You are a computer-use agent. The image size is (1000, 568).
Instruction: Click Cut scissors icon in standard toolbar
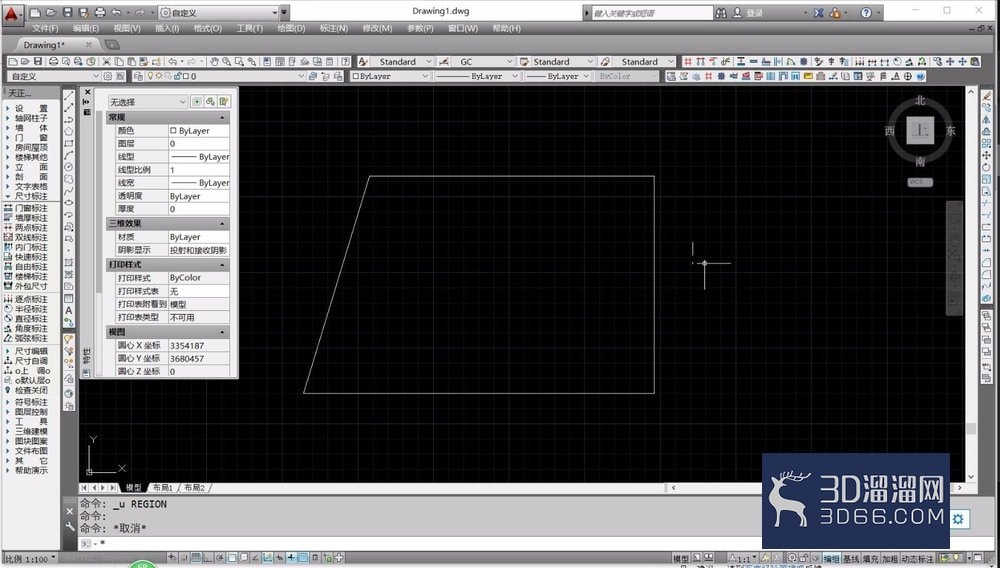pos(107,62)
